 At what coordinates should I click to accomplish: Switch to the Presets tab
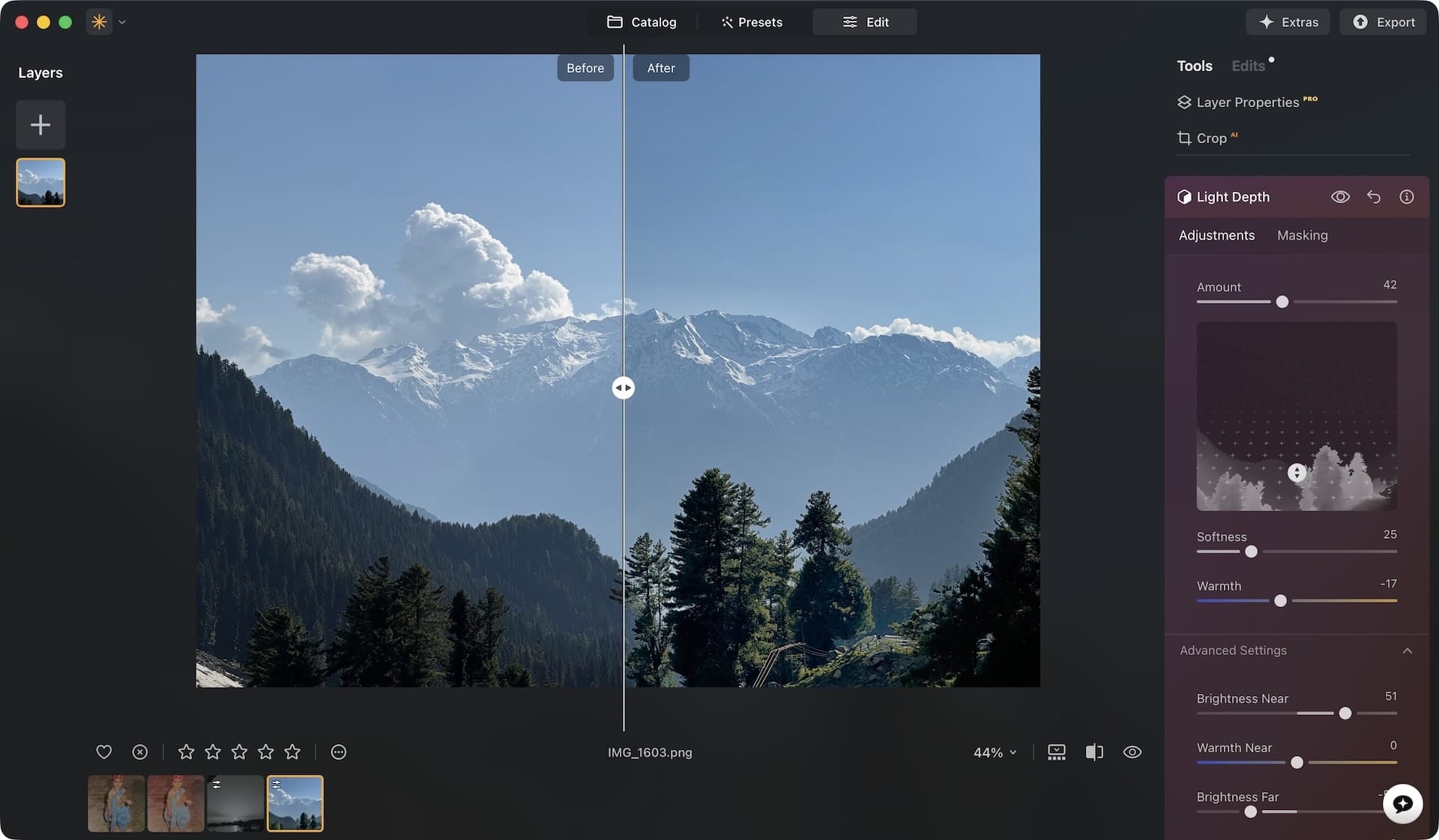[x=752, y=22]
